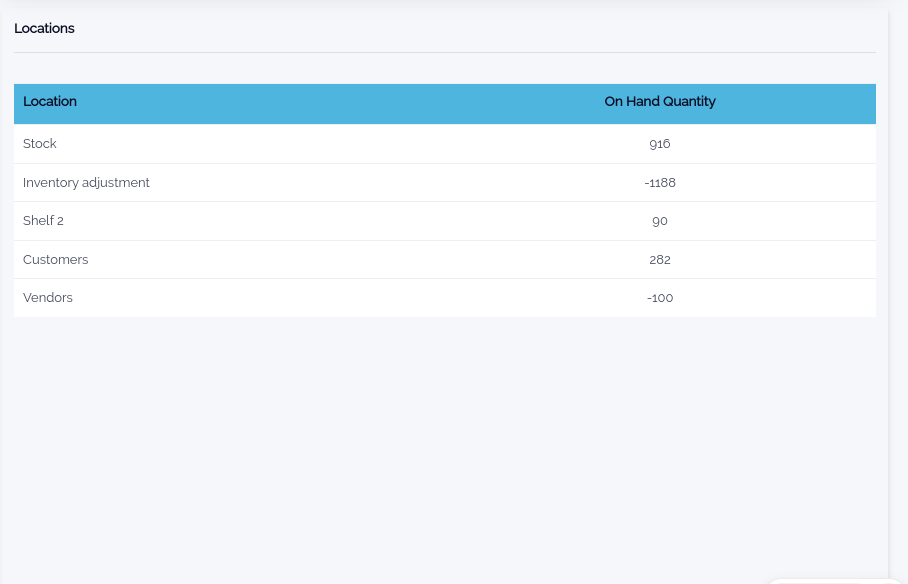Click the 90 quantity value
The image size is (908, 584).
point(660,221)
